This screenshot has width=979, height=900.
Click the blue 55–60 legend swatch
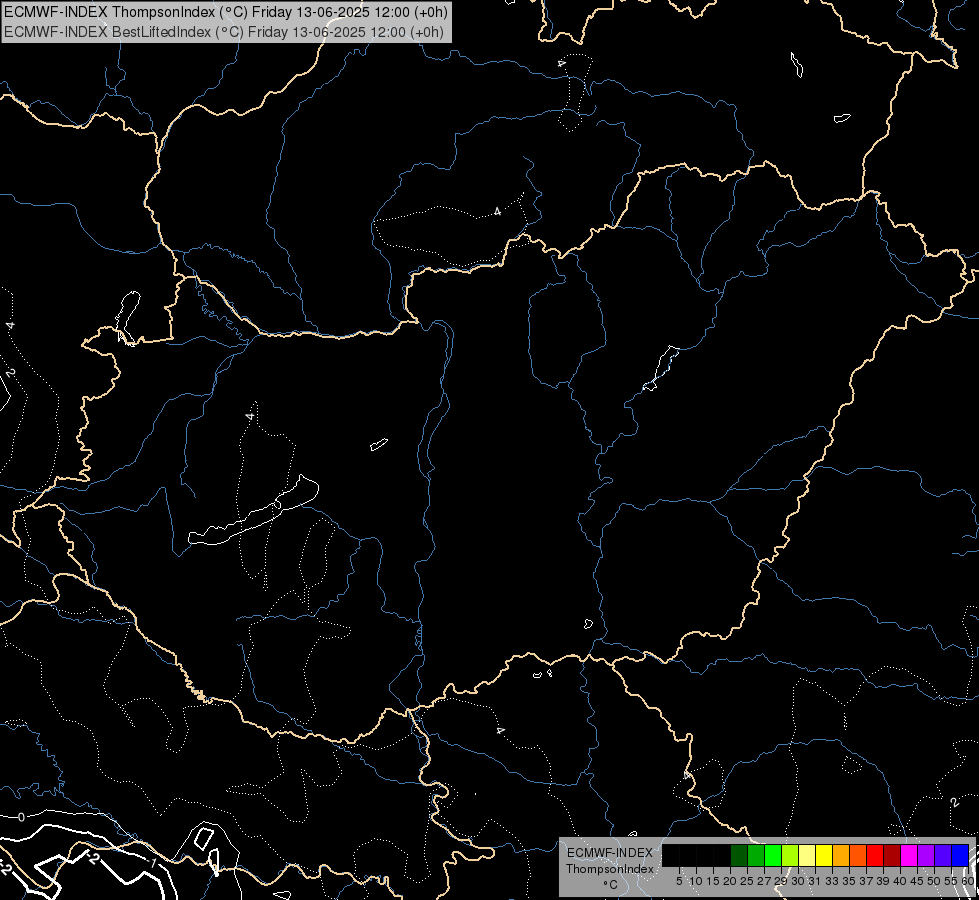(960, 855)
